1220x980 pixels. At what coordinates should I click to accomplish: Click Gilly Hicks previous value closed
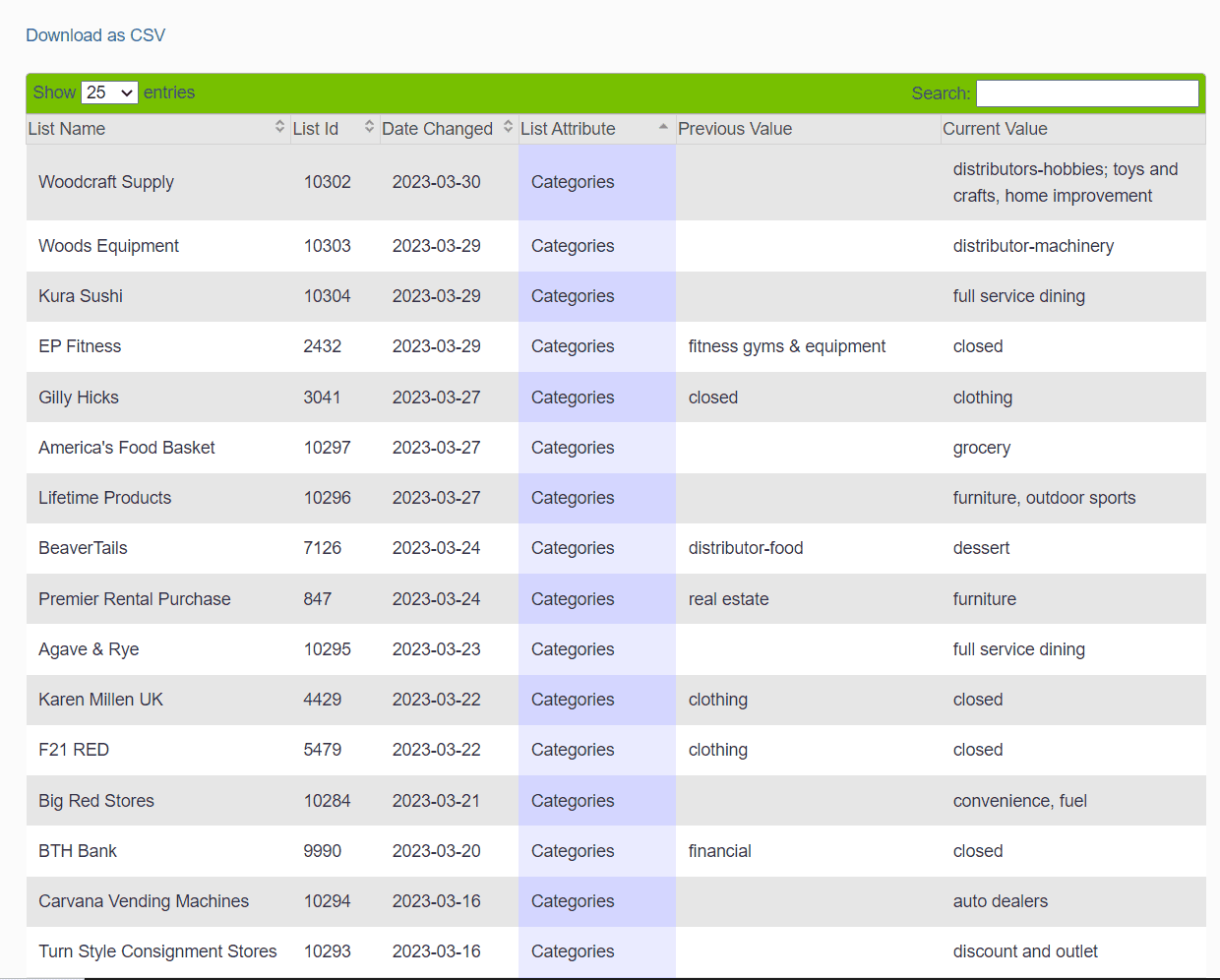point(713,398)
